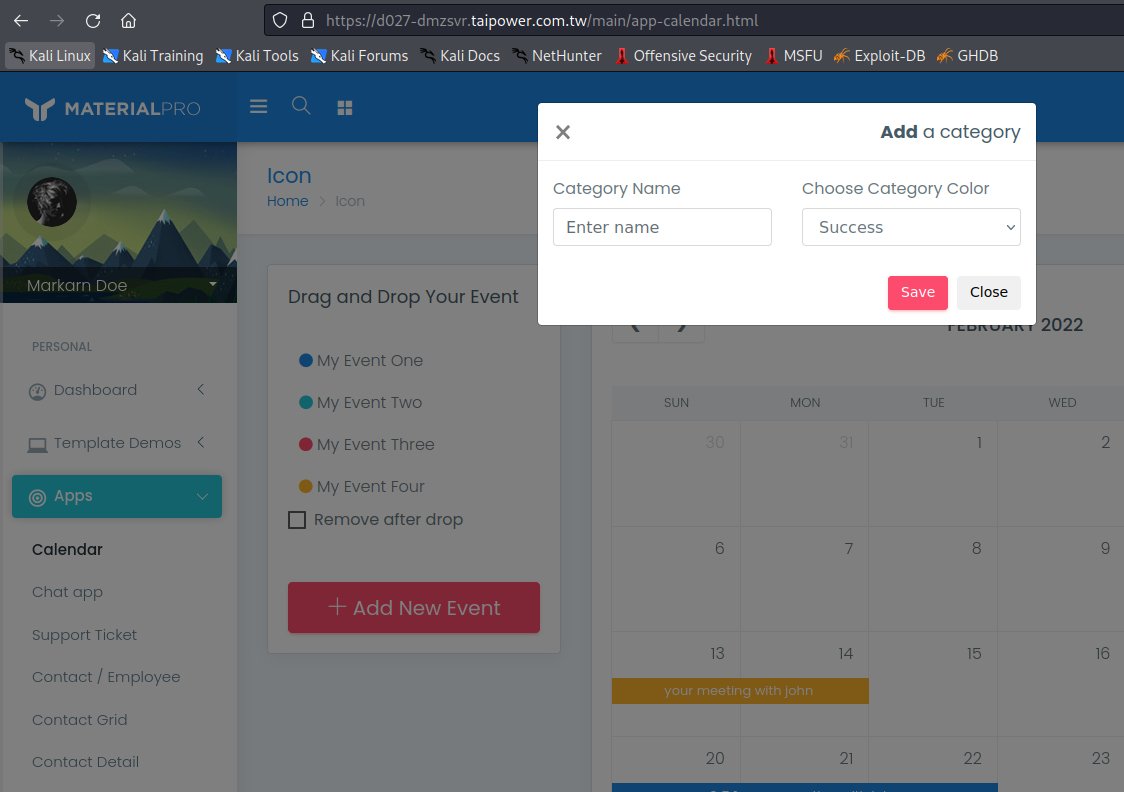This screenshot has height=792, width=1124.
Task: Go to browser home icon
Action: (128, 21)
